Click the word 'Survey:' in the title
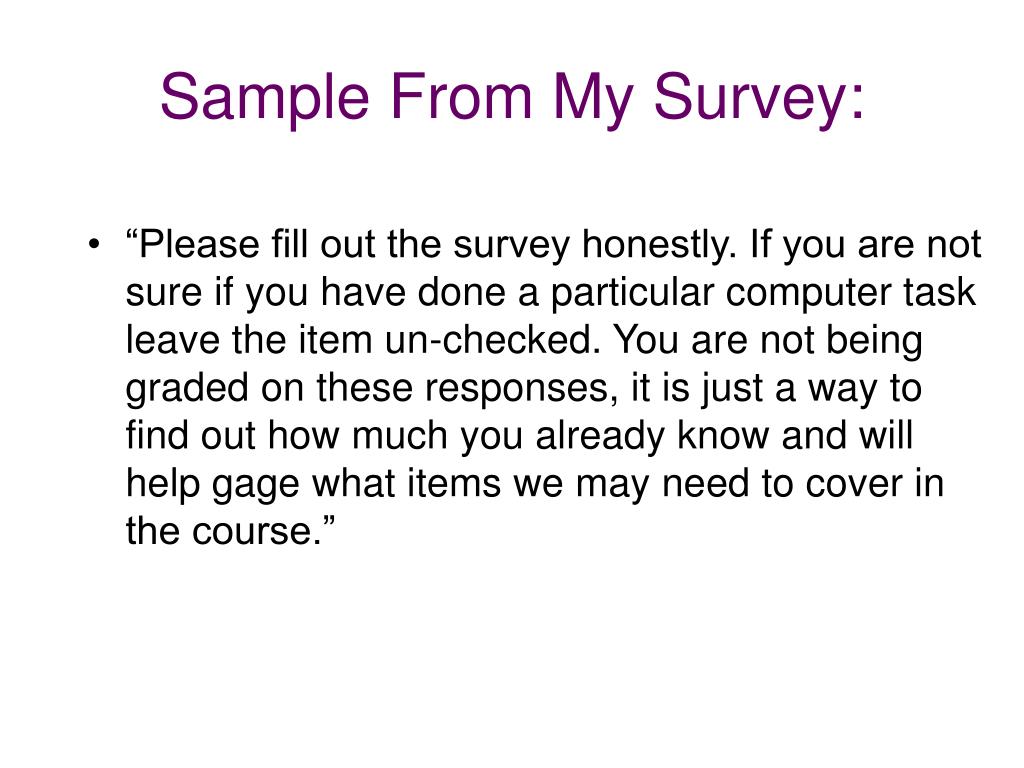This screenshot has height=768, width=1024. (759, 98)
